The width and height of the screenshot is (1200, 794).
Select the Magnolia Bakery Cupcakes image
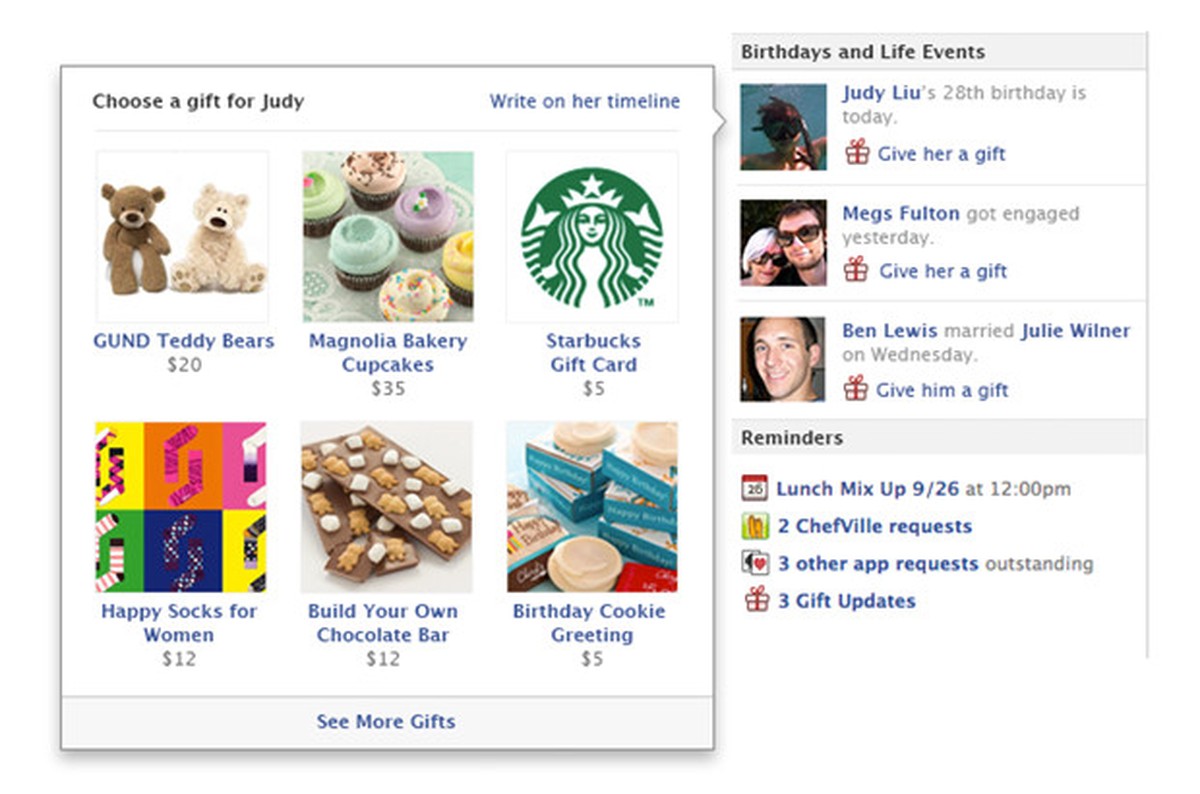(387, 235)
